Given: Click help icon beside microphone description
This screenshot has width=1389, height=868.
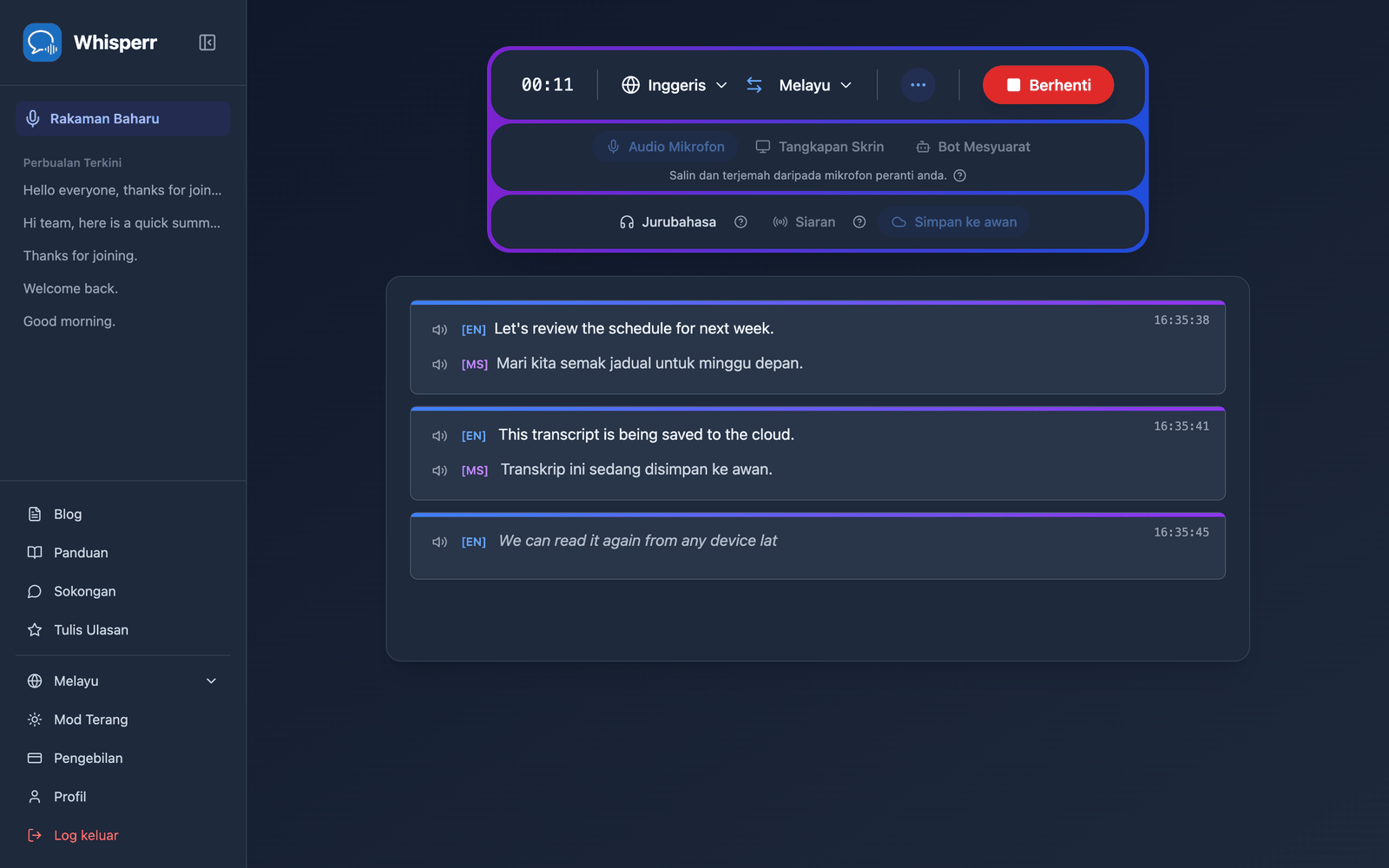Looking at the screenshot, I should pos(959,175).
